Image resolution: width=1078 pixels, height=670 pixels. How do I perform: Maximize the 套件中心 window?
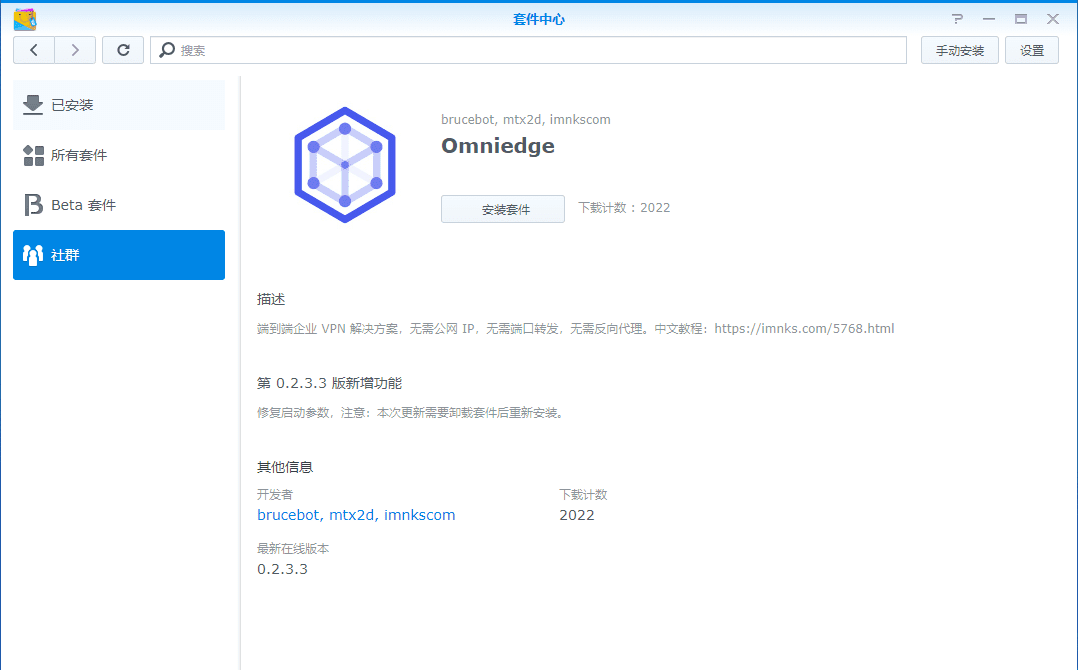1020,19
